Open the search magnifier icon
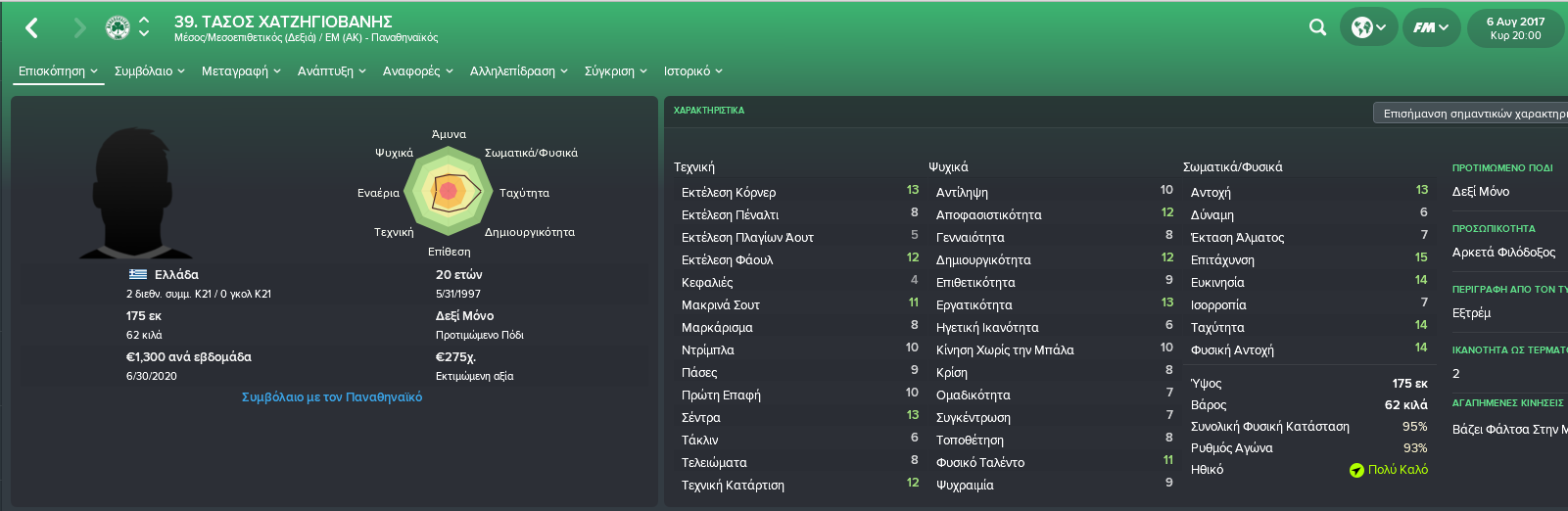 1318,27
